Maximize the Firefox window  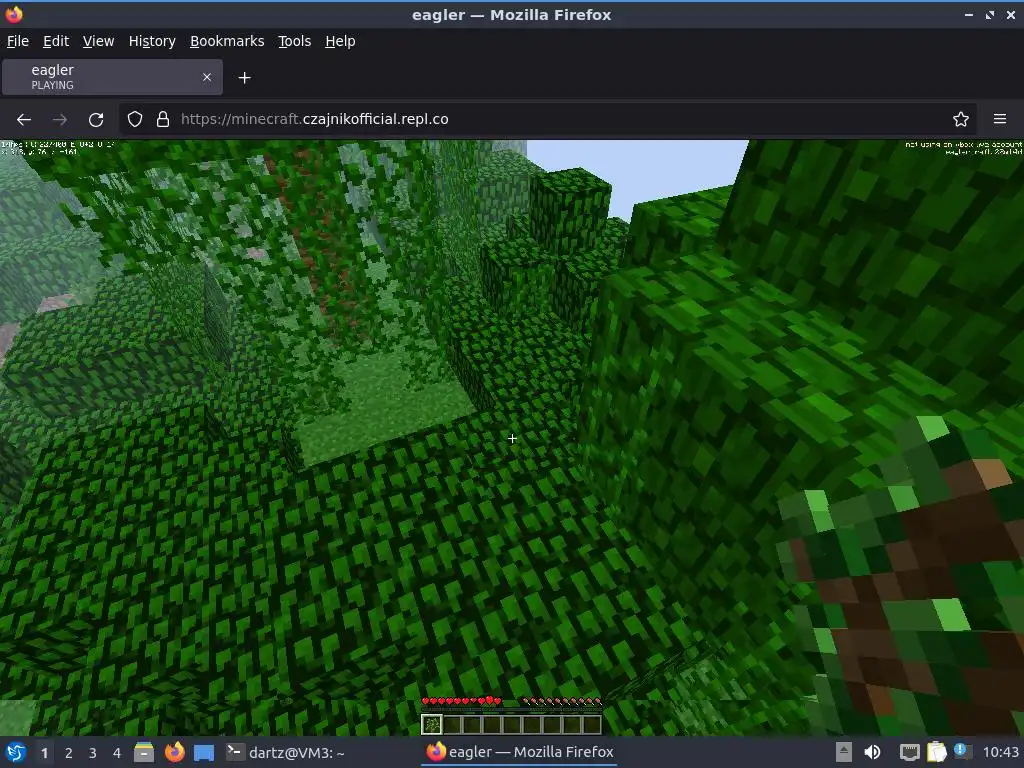pos(990,14)
